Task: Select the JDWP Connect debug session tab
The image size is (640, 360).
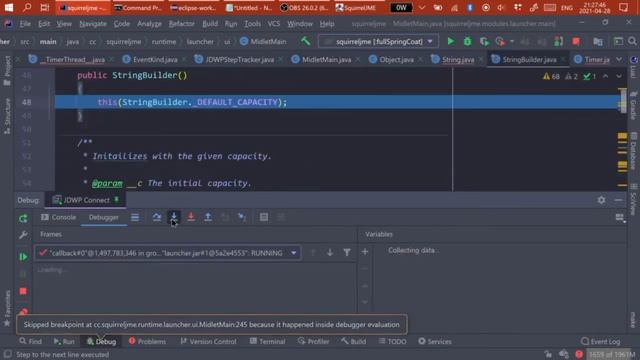Action: (86, 200)
